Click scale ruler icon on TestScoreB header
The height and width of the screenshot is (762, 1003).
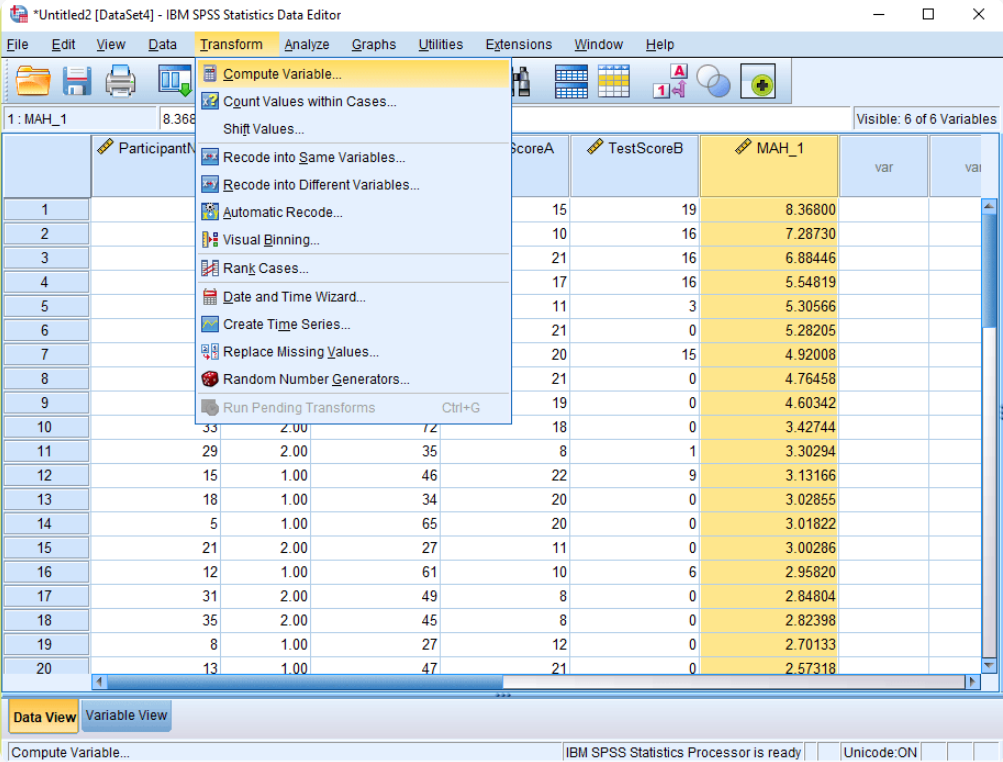(595, 147)
